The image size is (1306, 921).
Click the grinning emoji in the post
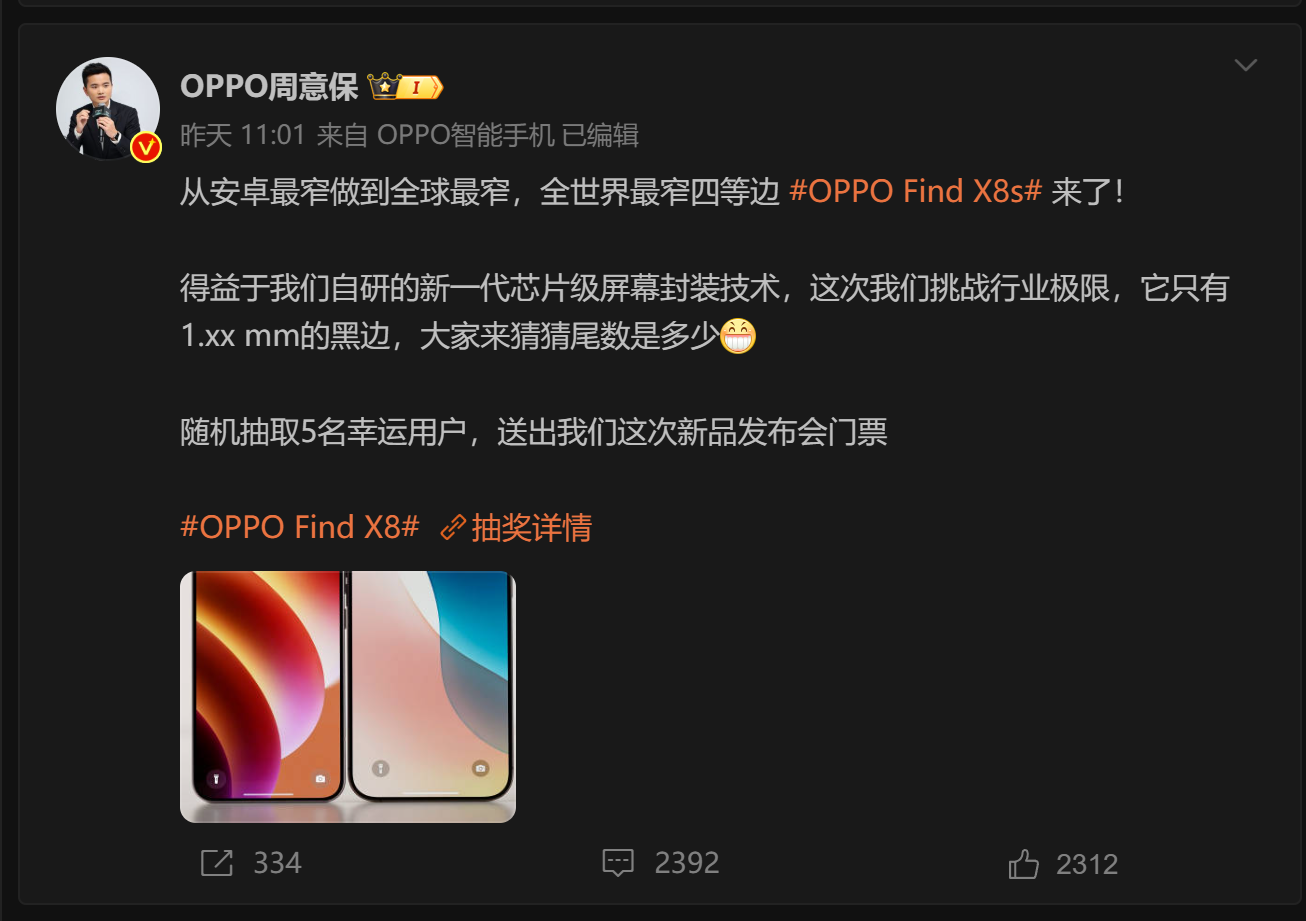(x=738, y=336)
